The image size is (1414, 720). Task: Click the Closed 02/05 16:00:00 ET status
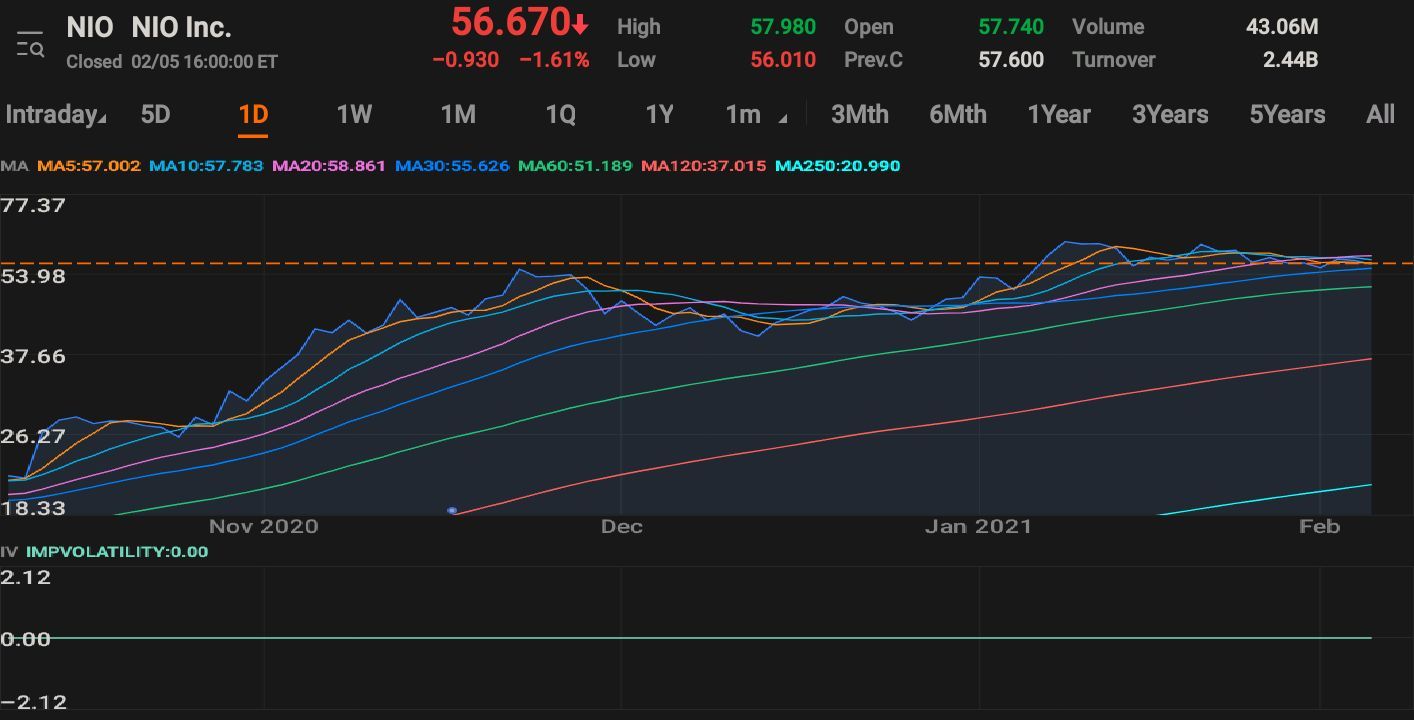[x=172, y=62]
